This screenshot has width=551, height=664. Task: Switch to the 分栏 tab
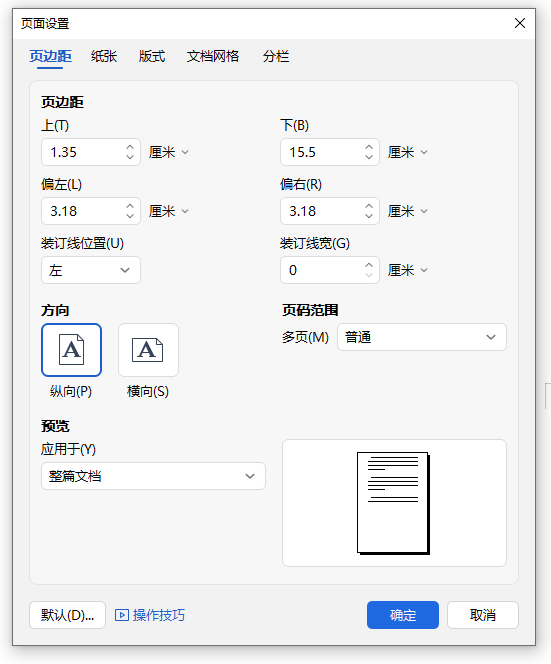click(276, 56)
